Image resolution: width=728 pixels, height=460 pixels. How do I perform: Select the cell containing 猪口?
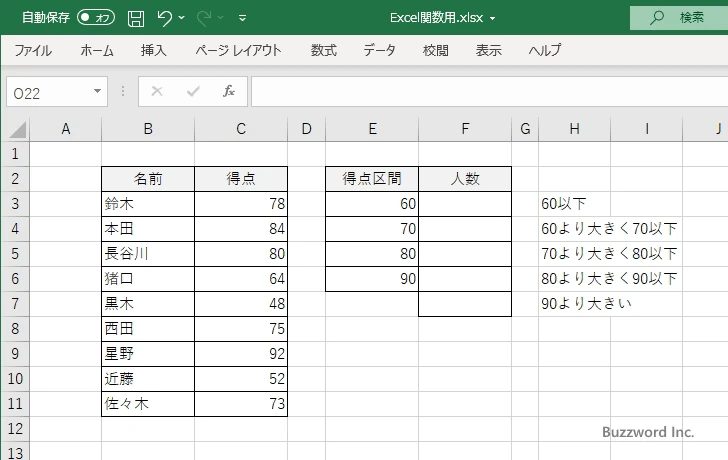148,279
